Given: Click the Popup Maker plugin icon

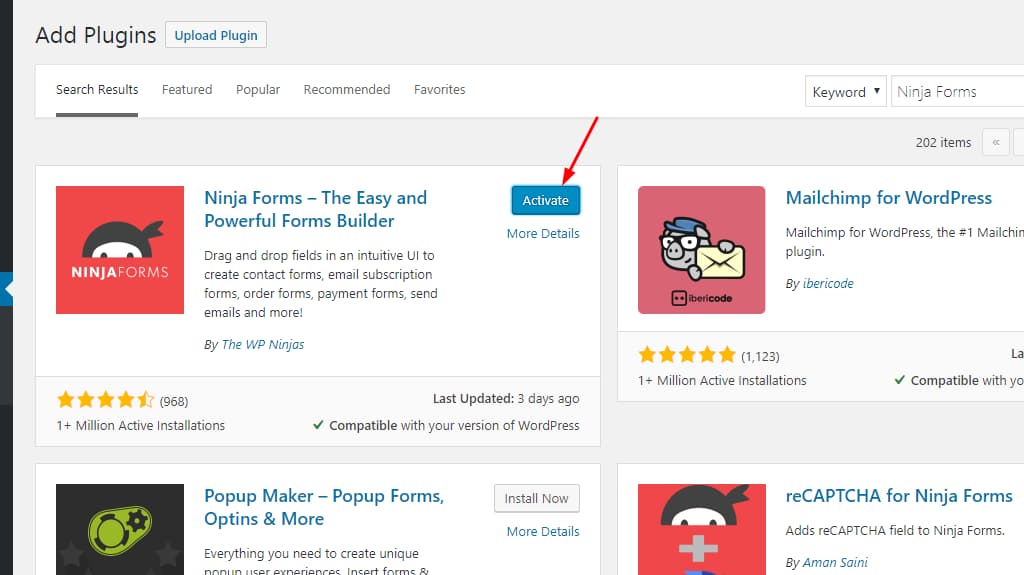Looking at the screenshot, I should click(120, 529).
